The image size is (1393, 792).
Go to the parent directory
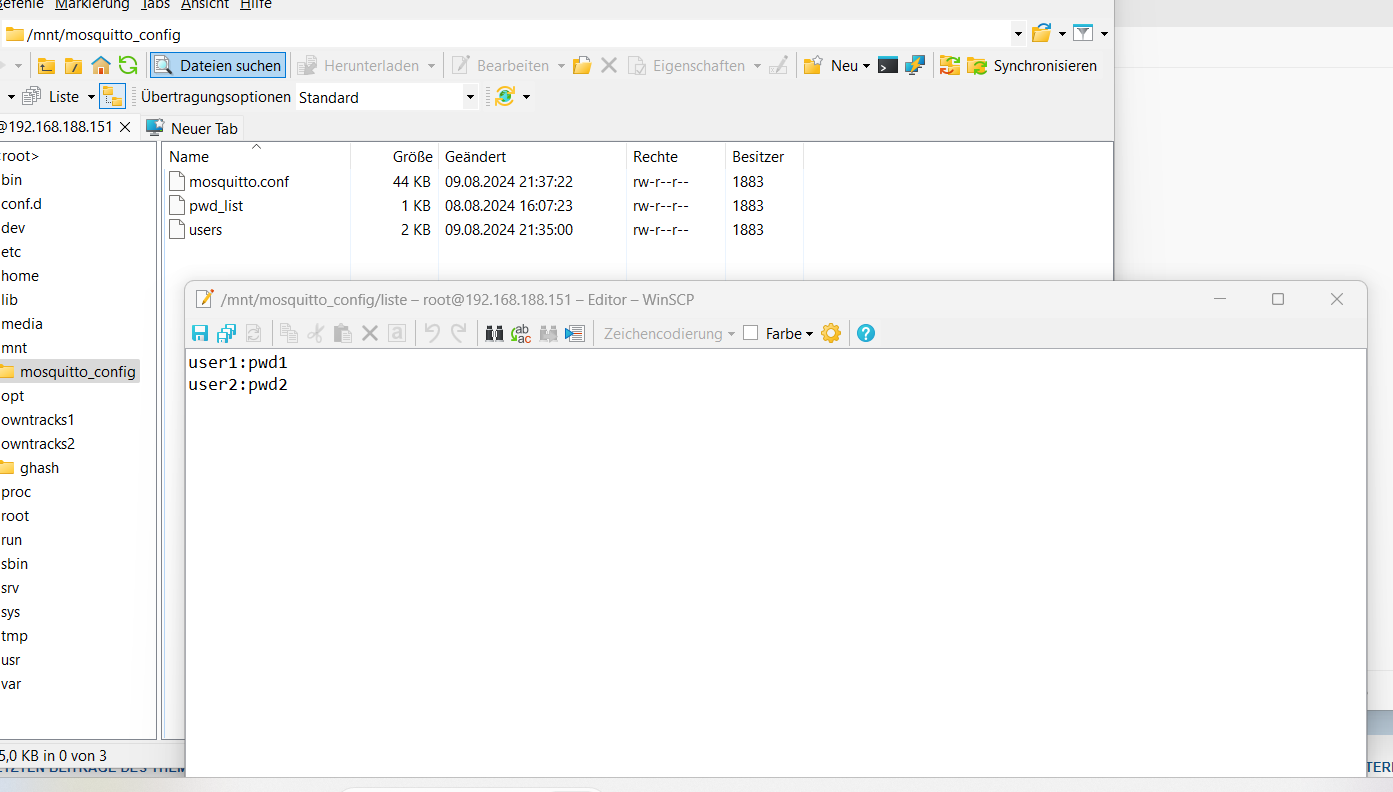(x=47, y=66)
